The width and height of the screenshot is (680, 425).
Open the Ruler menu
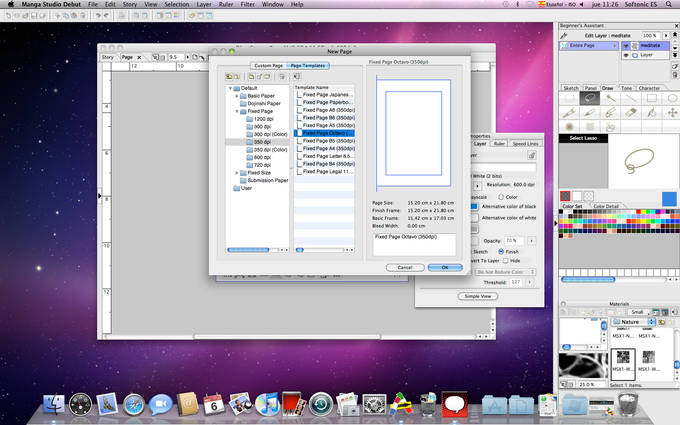click(226, 4)
